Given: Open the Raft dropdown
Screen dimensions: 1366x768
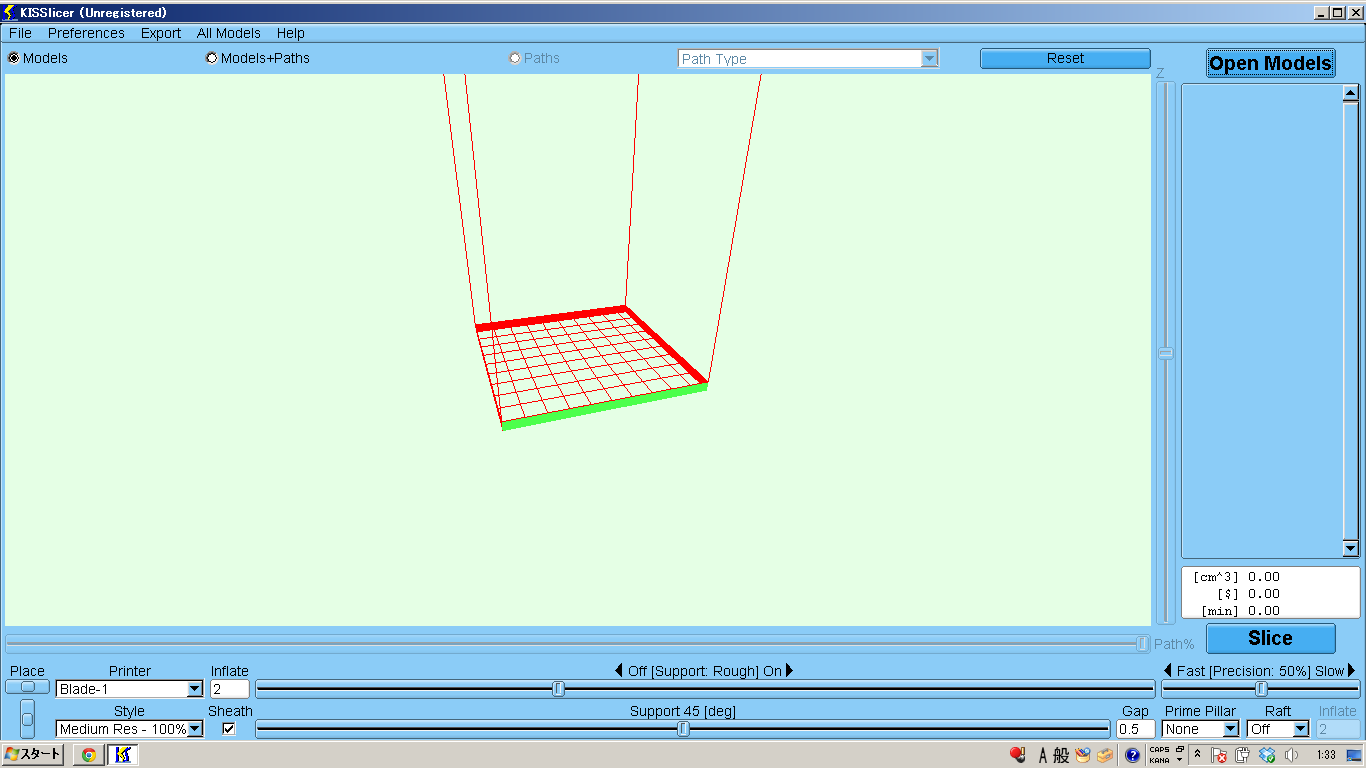Looking at the screenshot, I should [1300, 729].
